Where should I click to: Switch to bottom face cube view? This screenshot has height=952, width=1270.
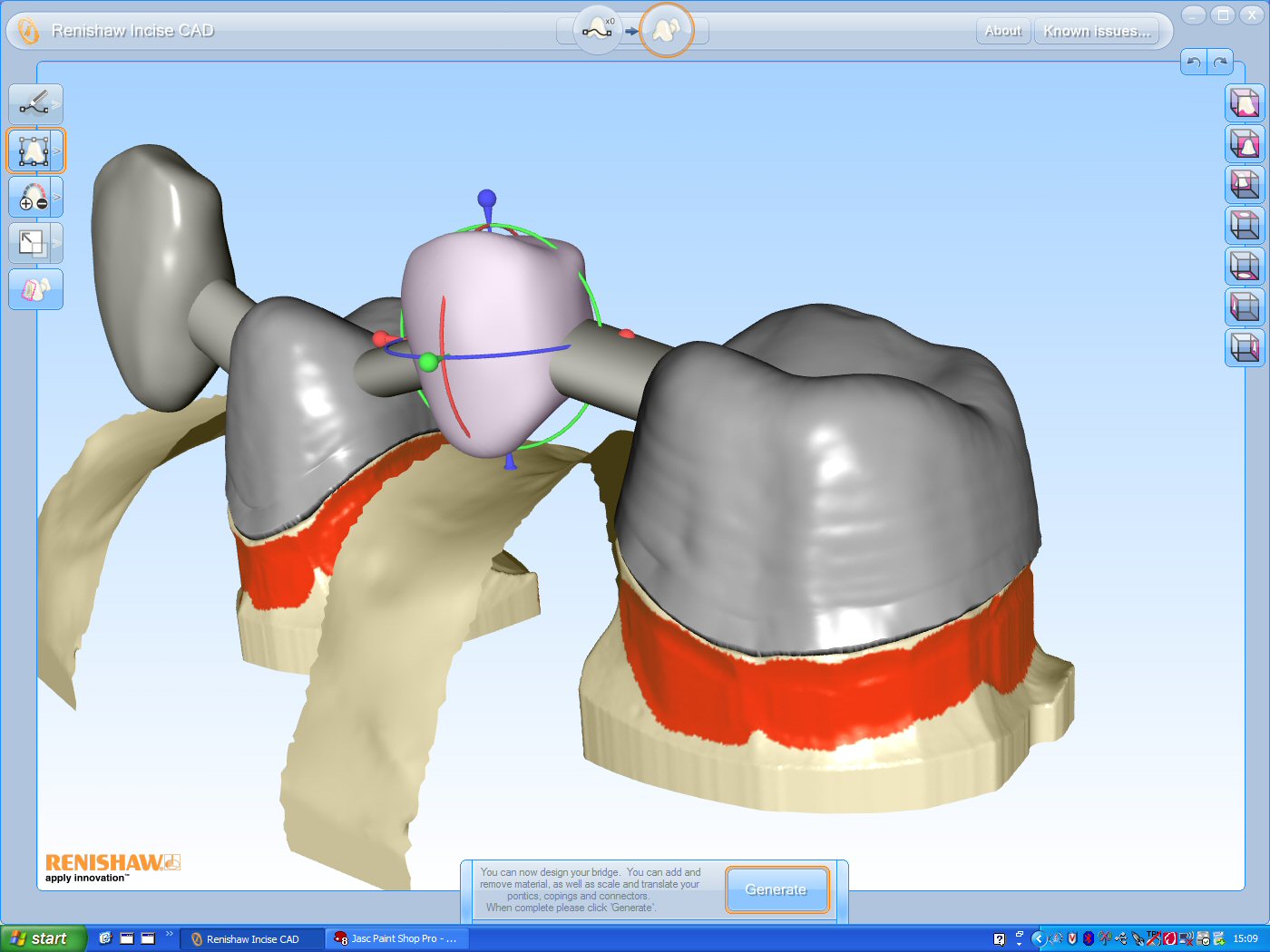coord(1245,266)
